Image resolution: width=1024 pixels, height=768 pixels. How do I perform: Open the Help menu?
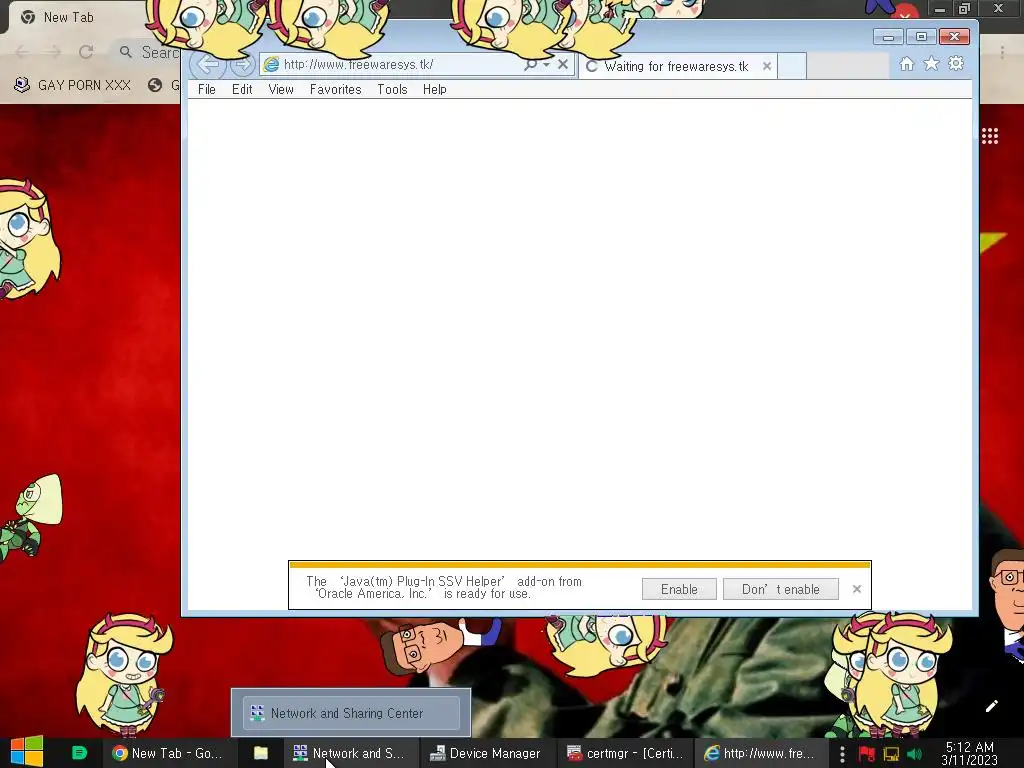[x=434, y=89]
